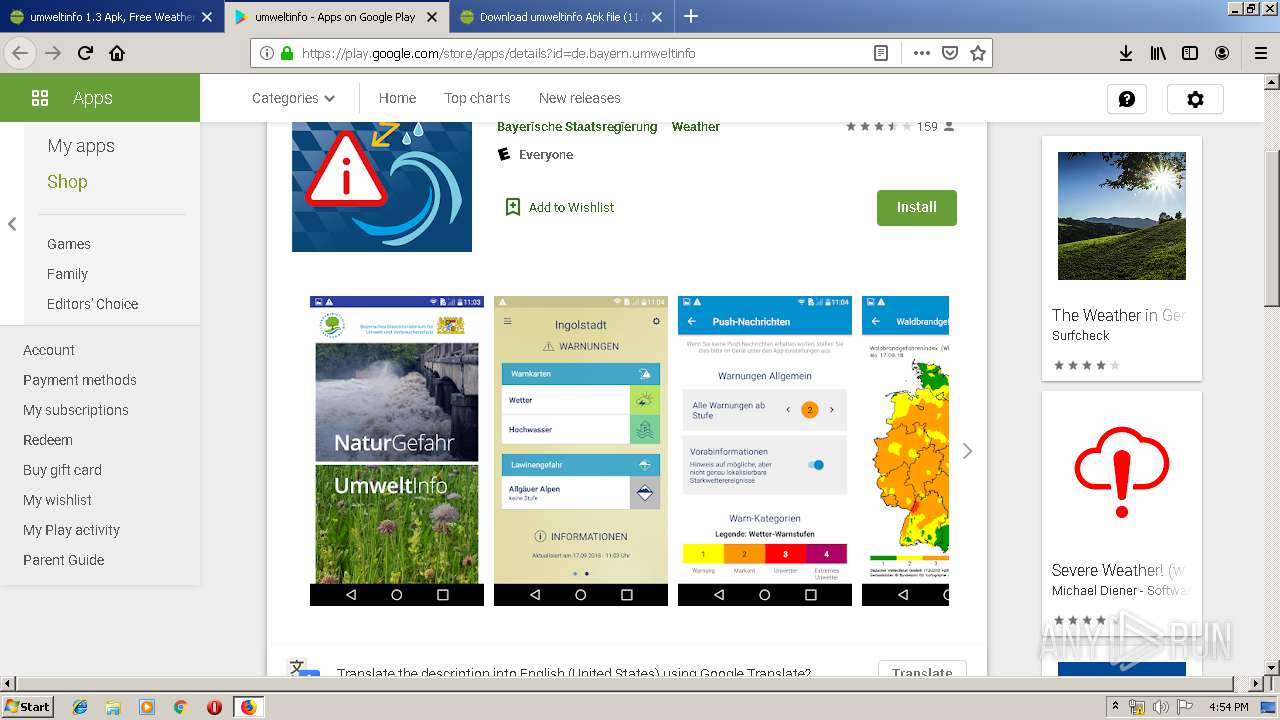Expand the Categories dropdown

coord(293,98)
